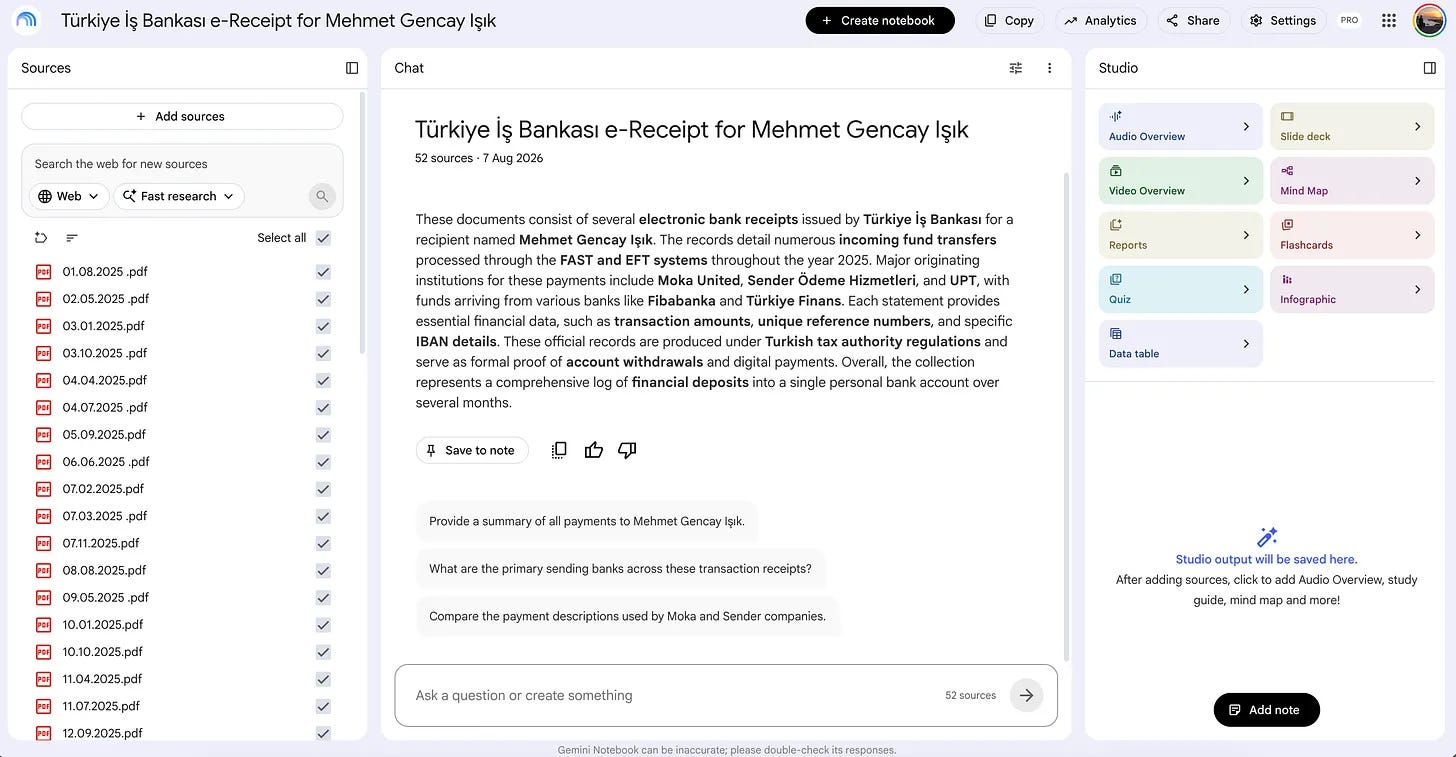Open the Fast research mode dropdown
The width and height of the screenshot is (1456, 757).
179,196
